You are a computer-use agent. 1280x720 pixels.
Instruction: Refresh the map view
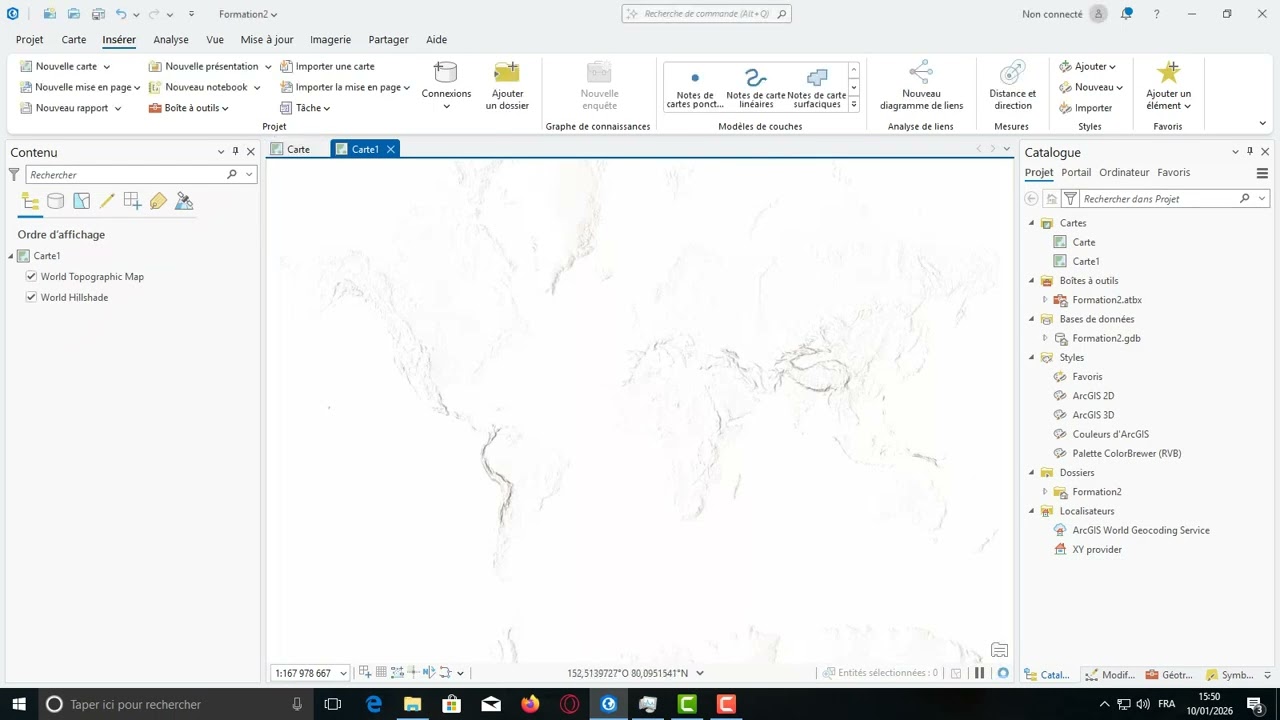click(1003, 673)
